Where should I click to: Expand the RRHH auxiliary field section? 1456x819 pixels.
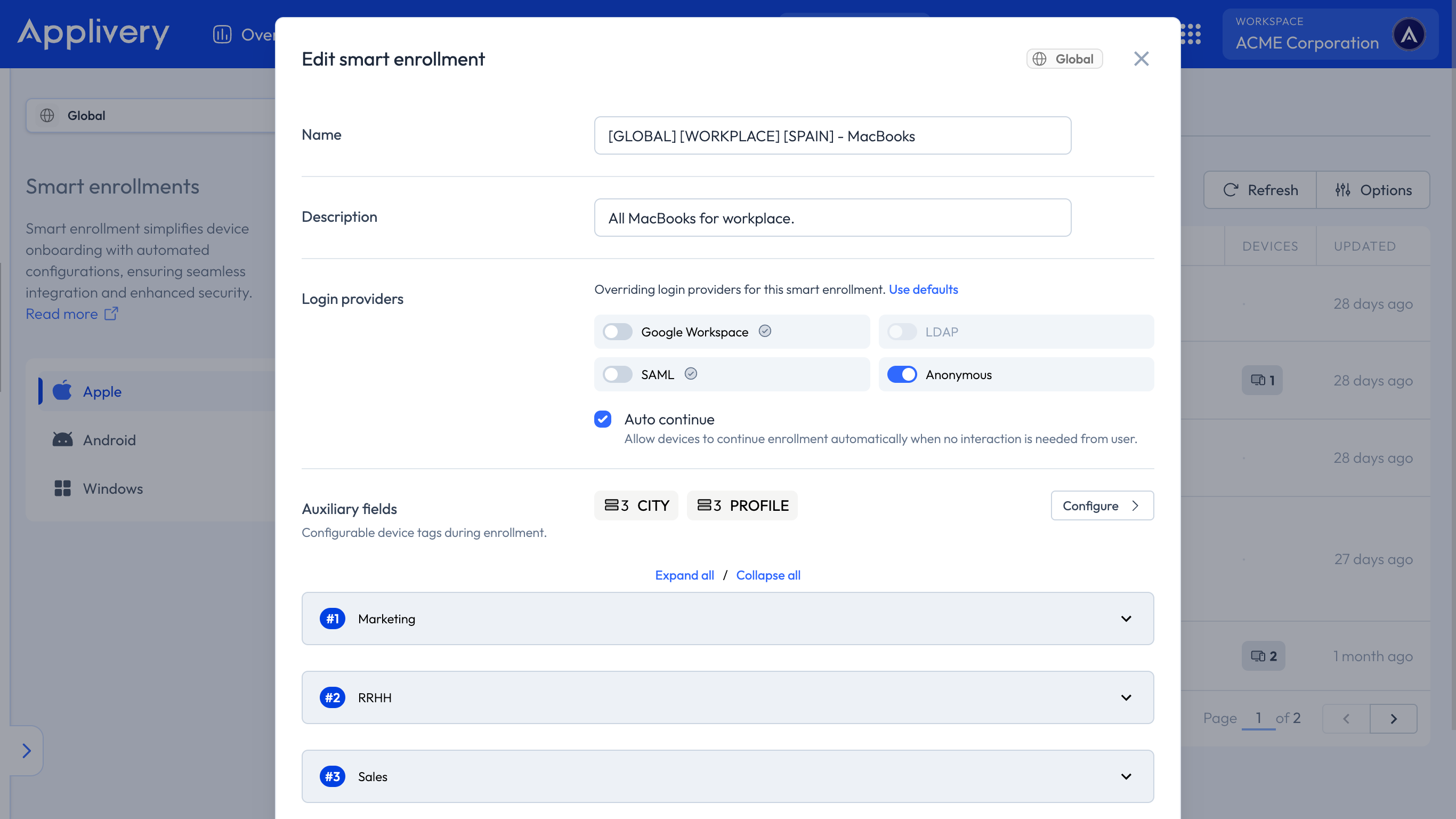(x=1126, y=697)
